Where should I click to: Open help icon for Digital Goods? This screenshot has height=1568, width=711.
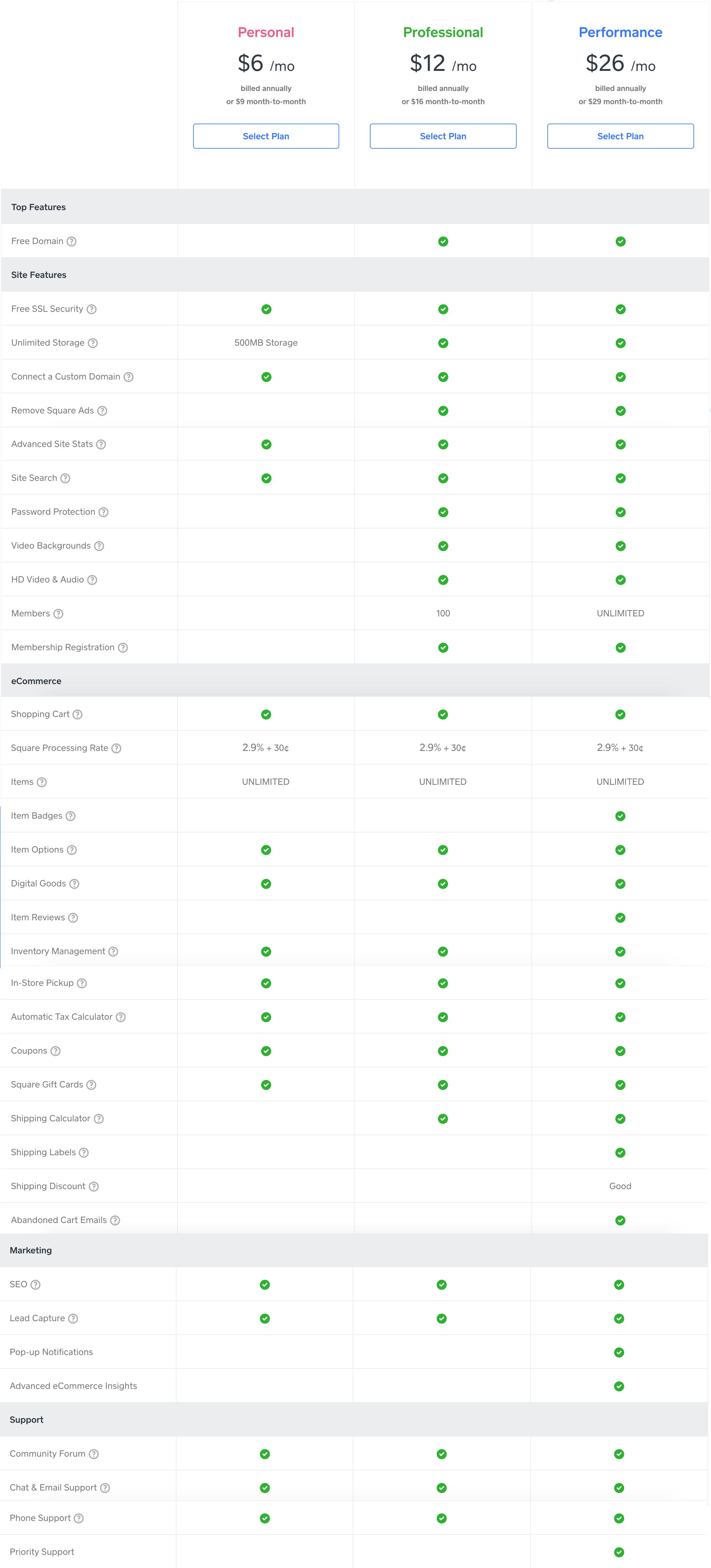(74, 884)
